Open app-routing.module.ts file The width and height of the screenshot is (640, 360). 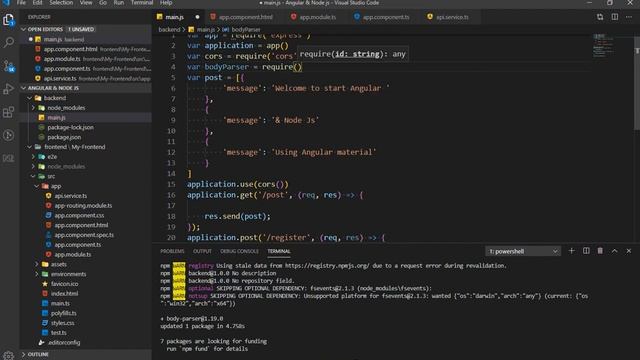(x=86, y=206)
